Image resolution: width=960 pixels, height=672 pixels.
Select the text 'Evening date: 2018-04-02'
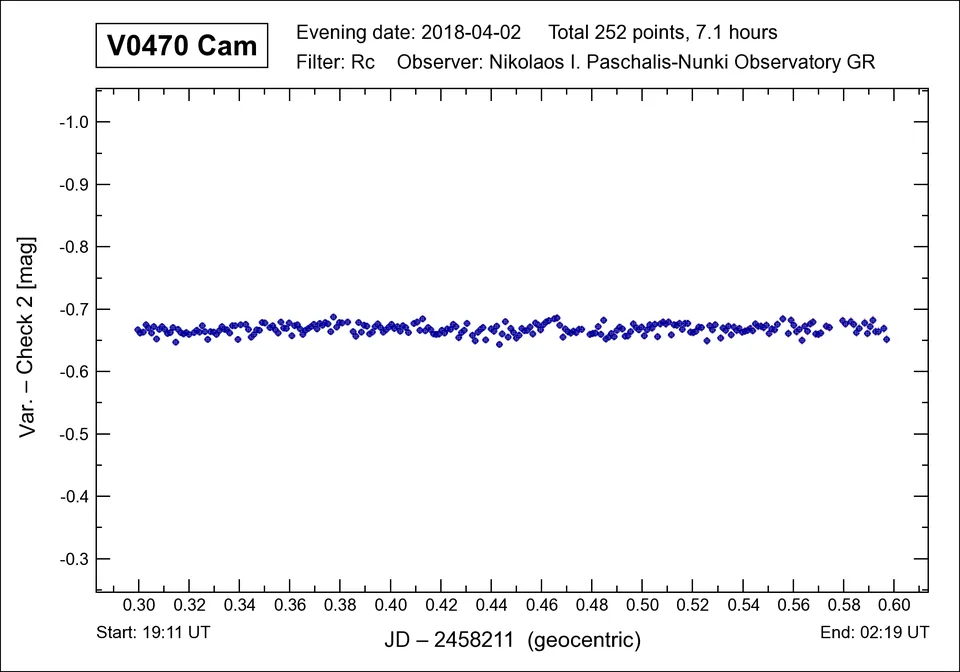(408, 32)
